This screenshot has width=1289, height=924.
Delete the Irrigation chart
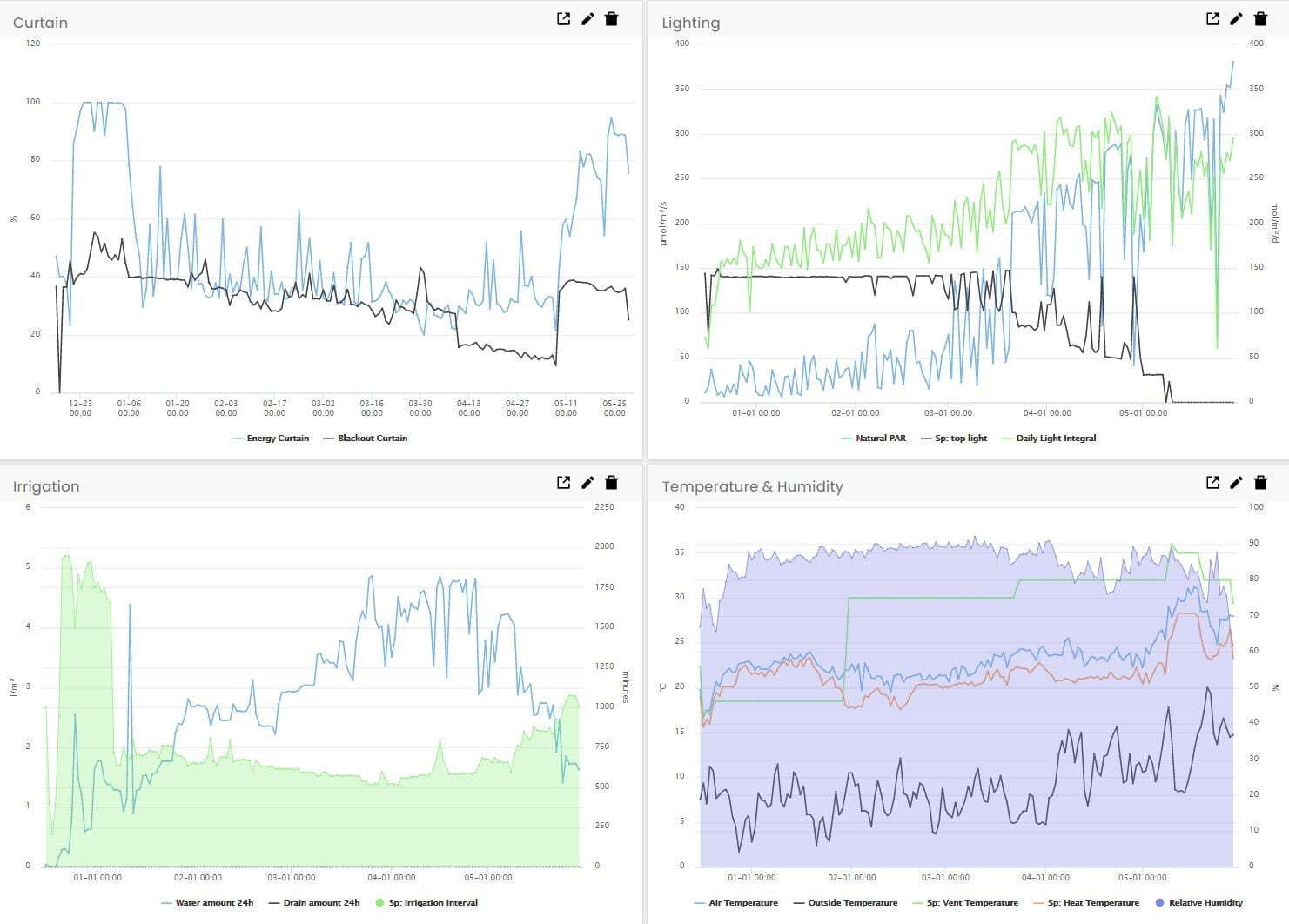[x=612, y=482]
